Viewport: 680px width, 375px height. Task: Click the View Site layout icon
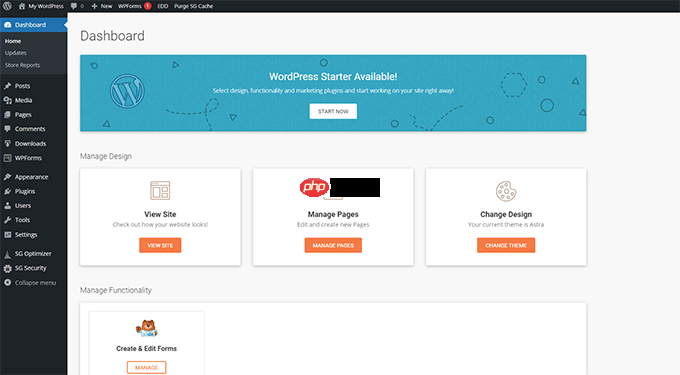[160, 190]
